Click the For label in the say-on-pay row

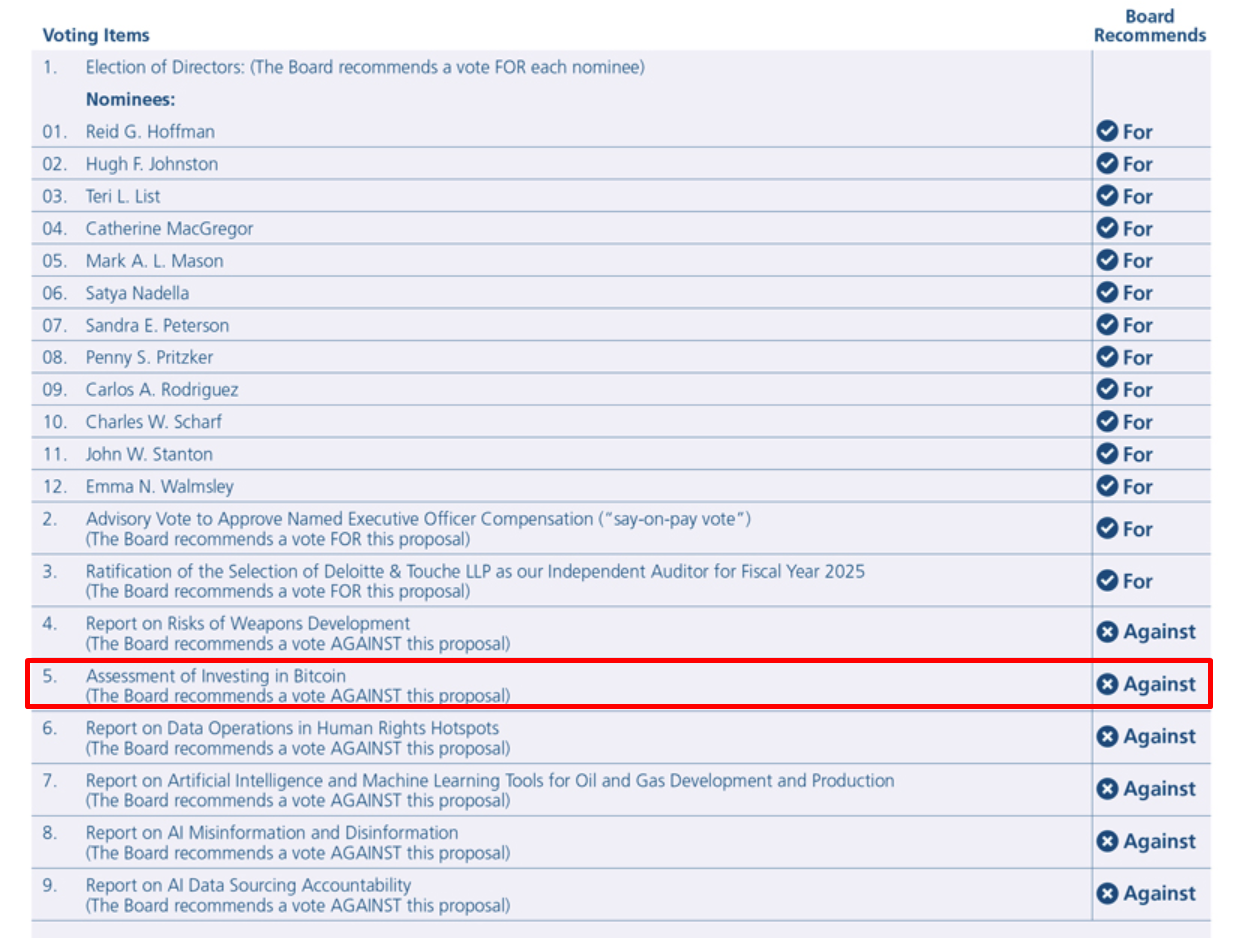tap(1138, 528)
